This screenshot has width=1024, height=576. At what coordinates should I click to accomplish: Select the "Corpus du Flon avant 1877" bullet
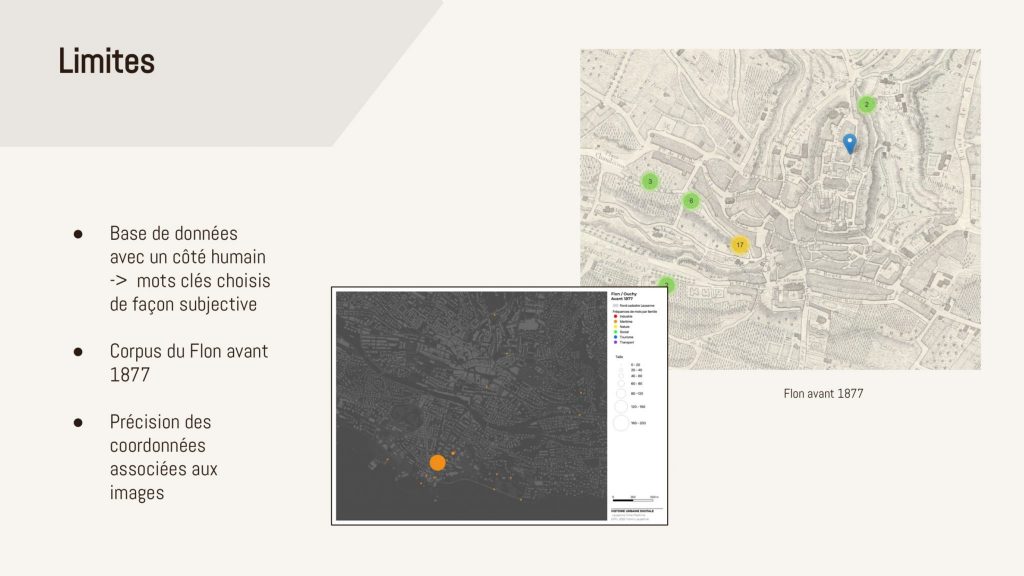[188, 365]
